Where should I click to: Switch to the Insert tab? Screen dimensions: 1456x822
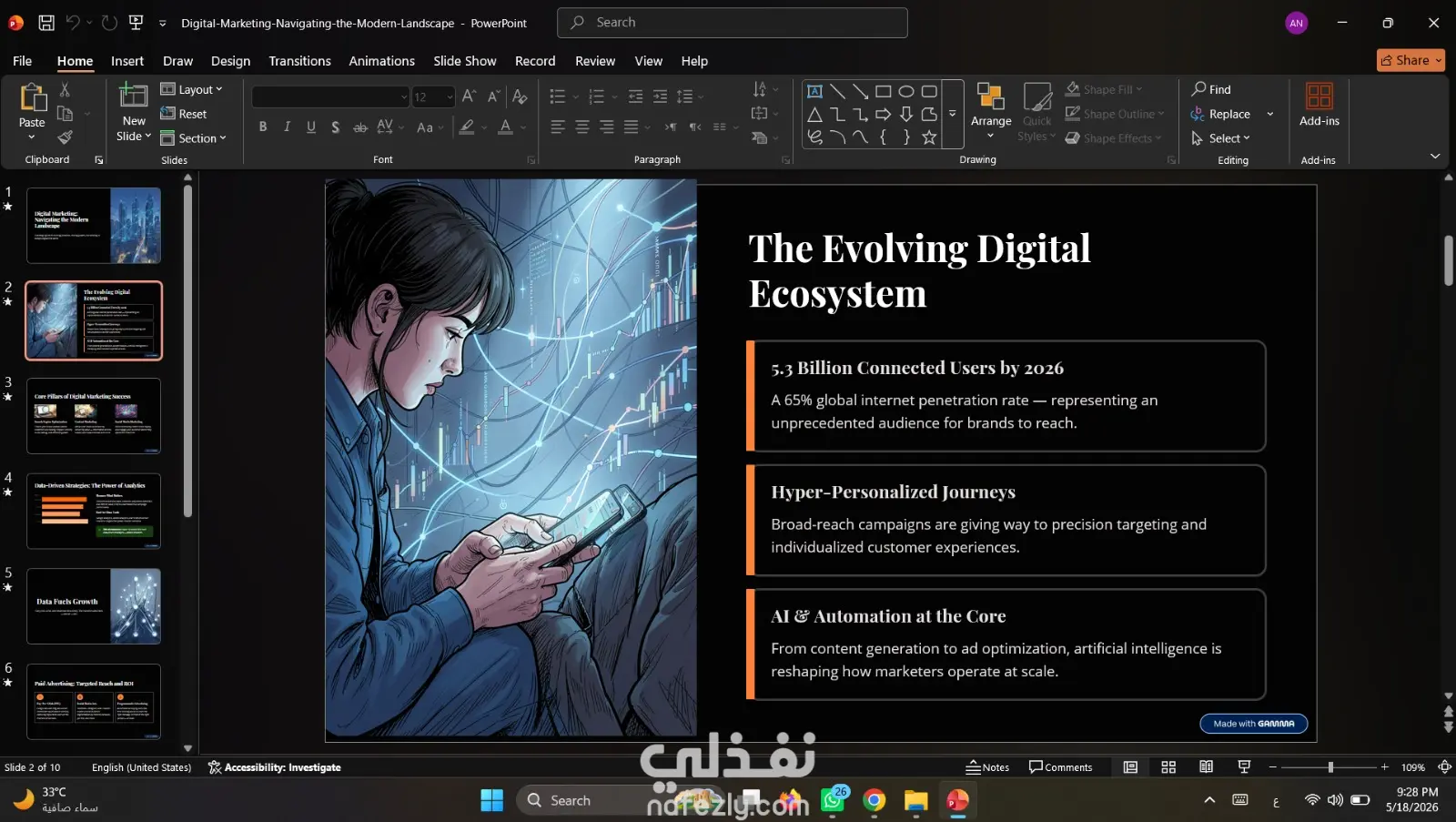tap(127, 61)
